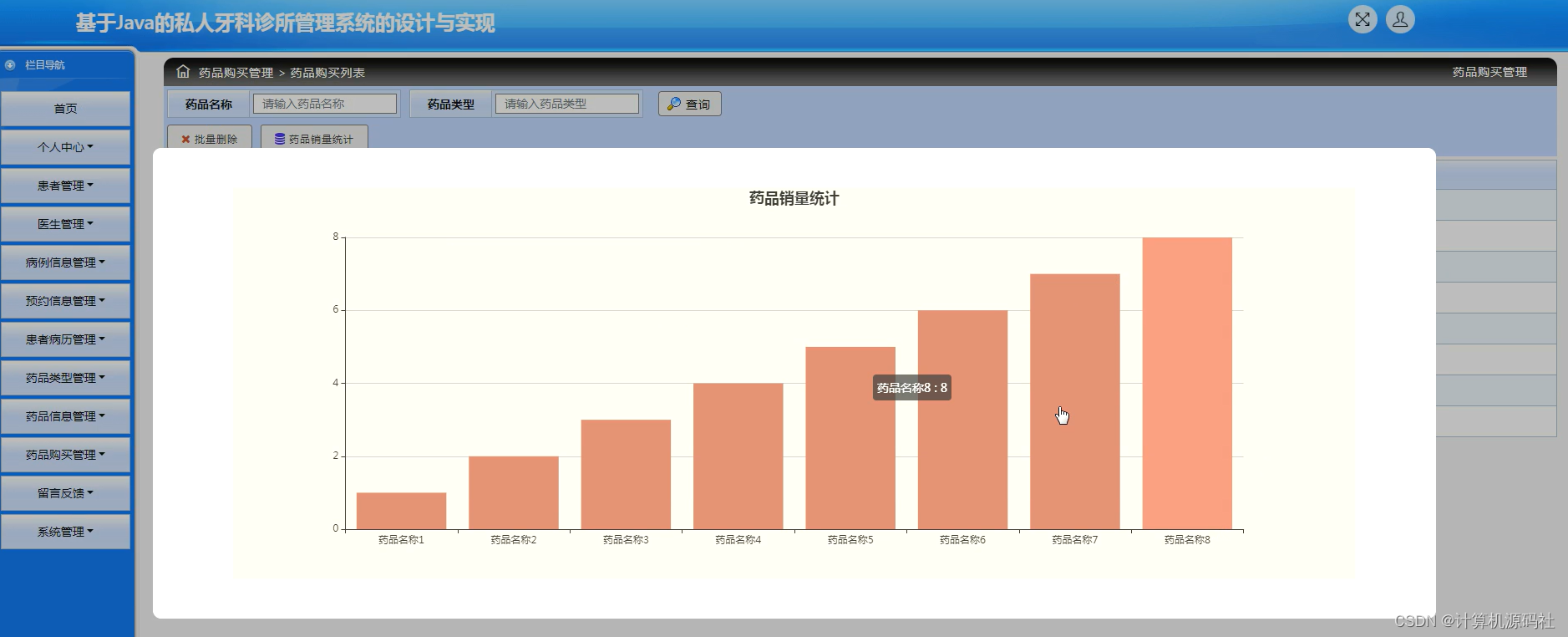The height and width of the screenshot is (637, 1568).
Task: Expand the 患者病历管理 sidebar menu
Action: (65, 339)
